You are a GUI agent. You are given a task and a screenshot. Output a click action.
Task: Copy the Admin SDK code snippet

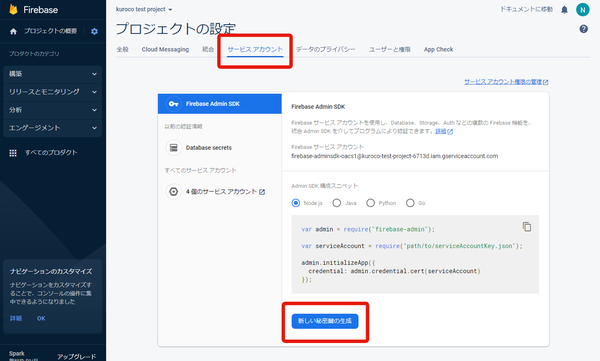pos(527,227)
